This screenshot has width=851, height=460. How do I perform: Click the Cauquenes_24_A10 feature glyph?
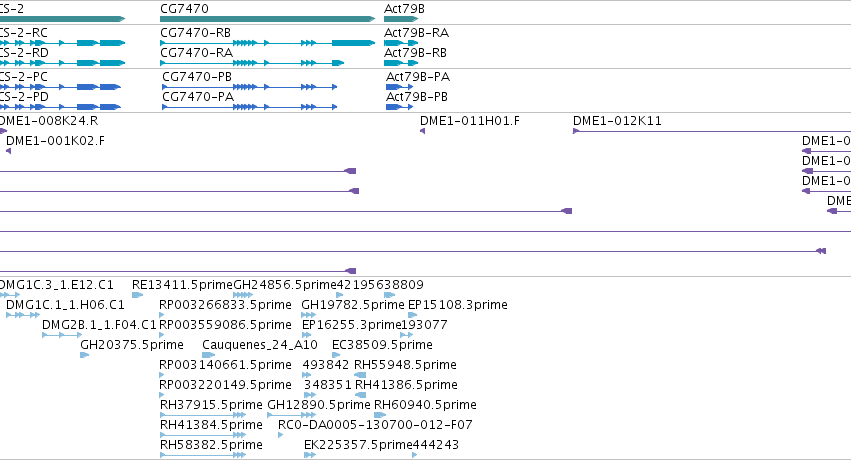[208, 355]
